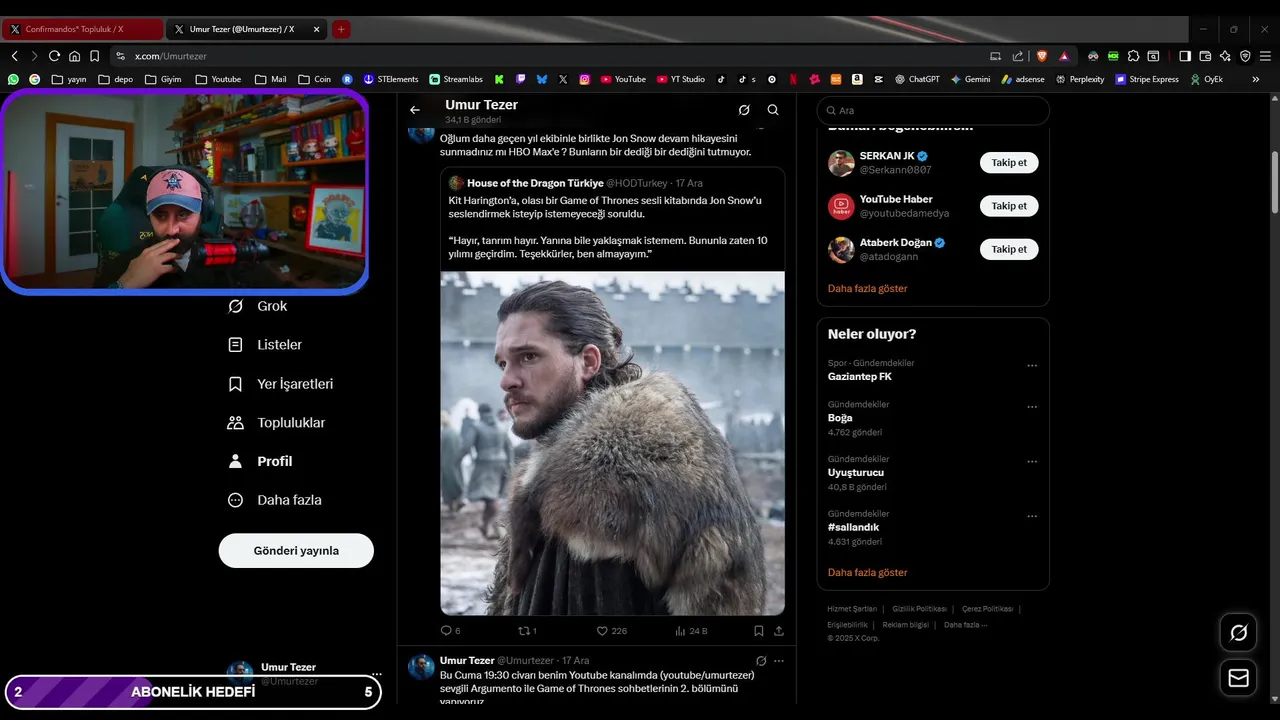This screenshot has height=720, width=1280.
Task: Open the Instagram bookmark icon
Action: [x=585, y=79]
